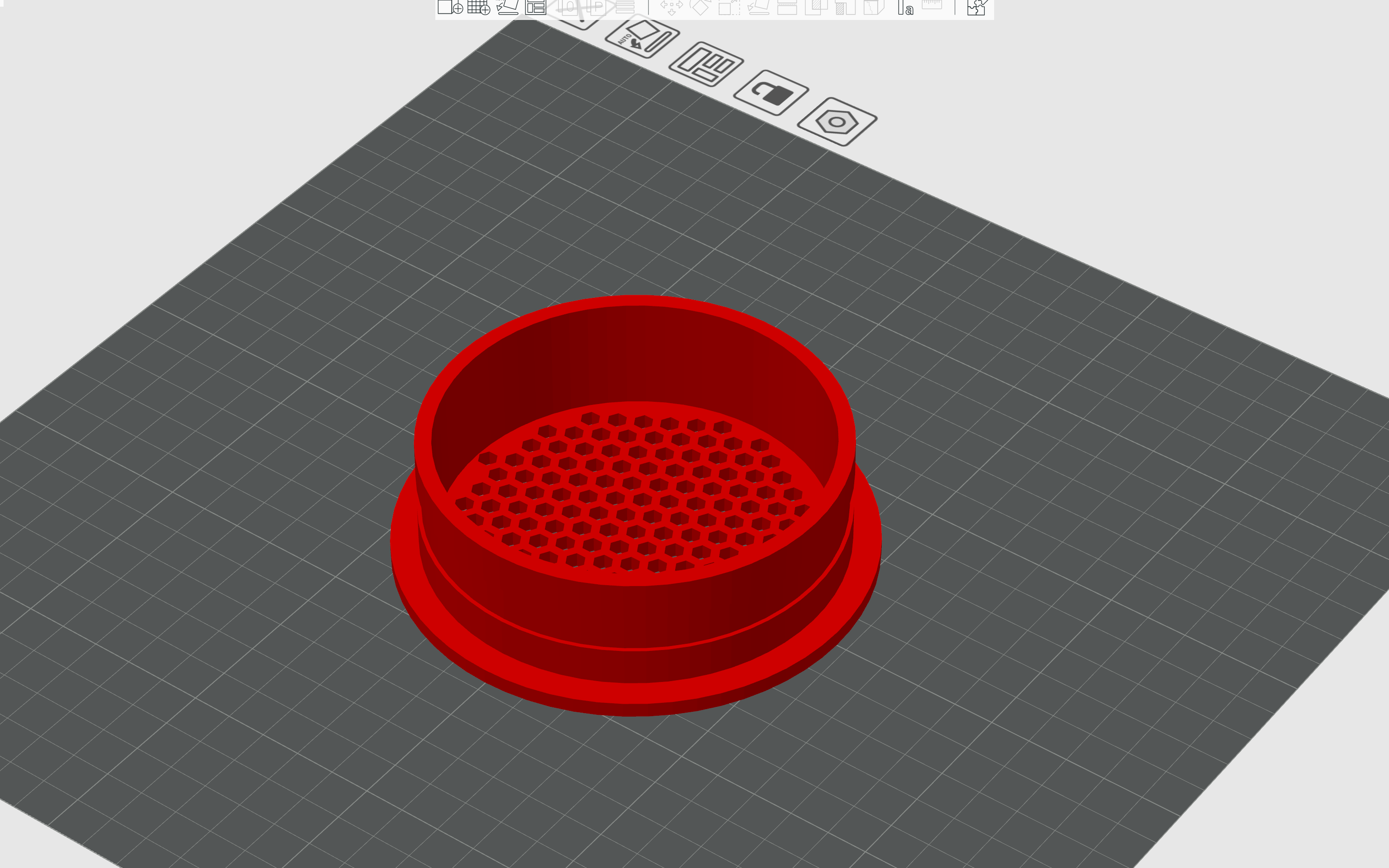Add a new plate with grid-plus icon
The height and width of the screenshot is (868, 1389).
pyautogui.click(x=478, y=7)
